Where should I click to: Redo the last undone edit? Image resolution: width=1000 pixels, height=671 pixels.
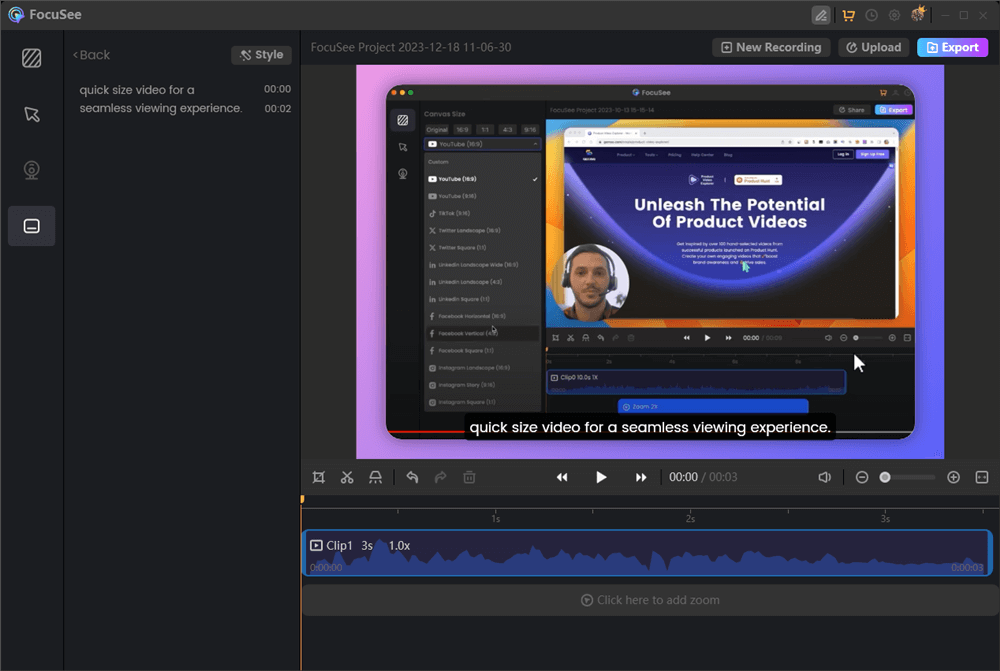tap(441, 477)
